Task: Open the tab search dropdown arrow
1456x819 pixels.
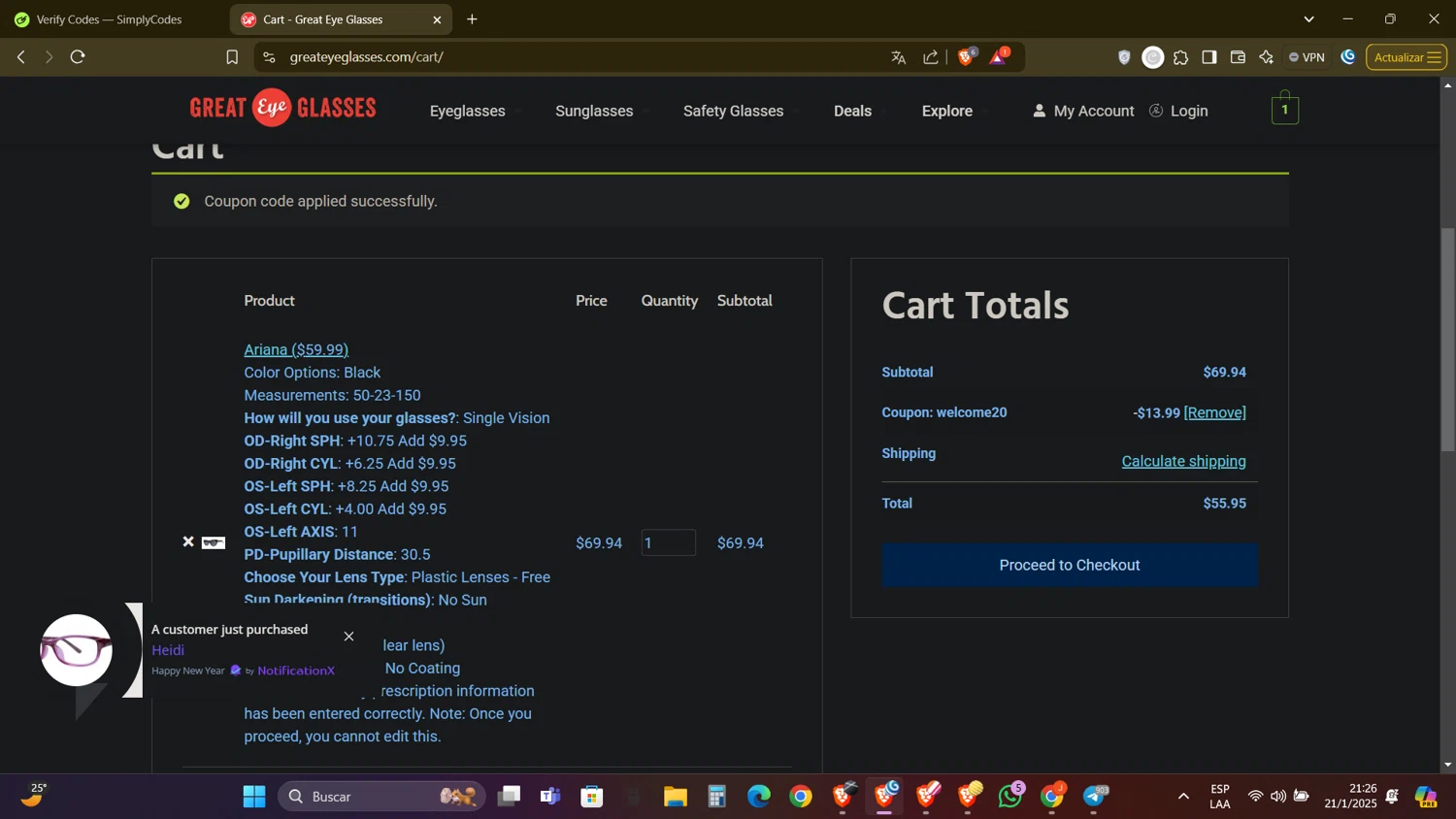Action: tap(1308, 19)
